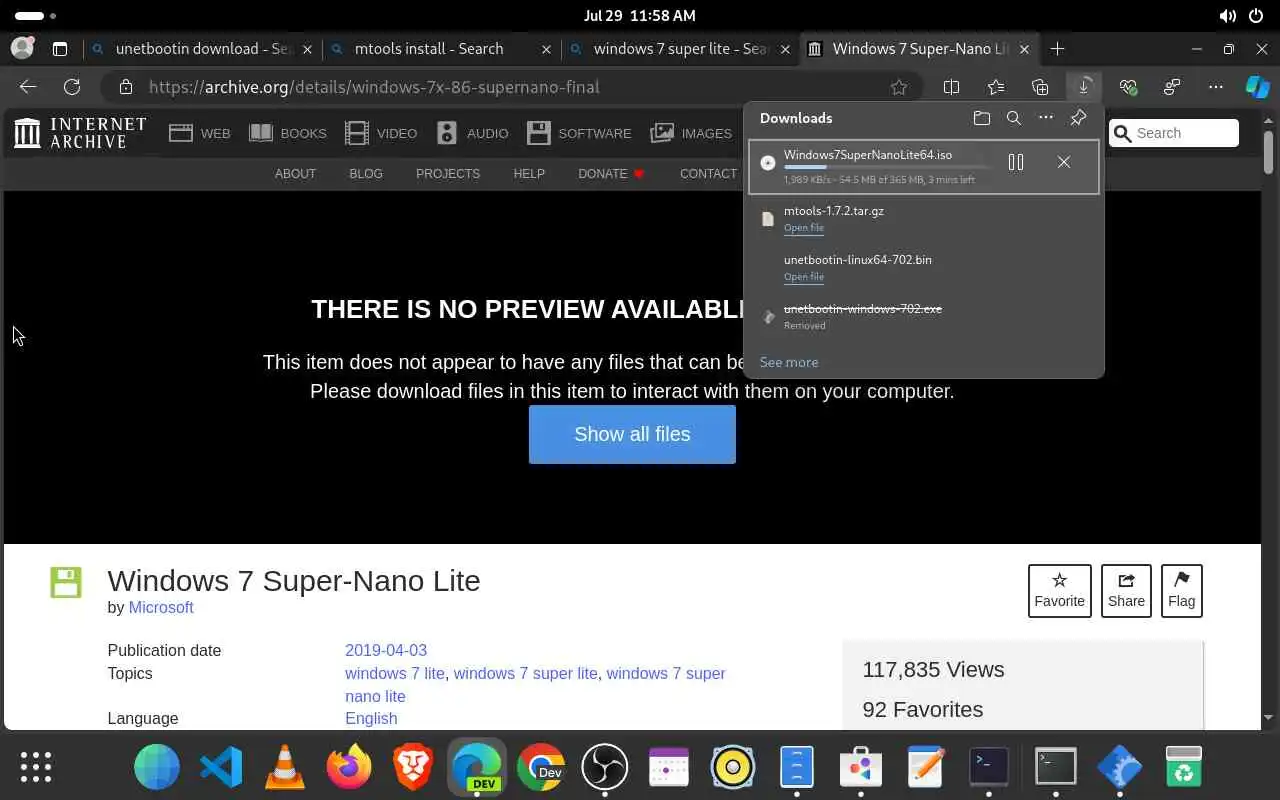
Task: Open Favorites list toolbar icon
Action: tap(996, 87)
